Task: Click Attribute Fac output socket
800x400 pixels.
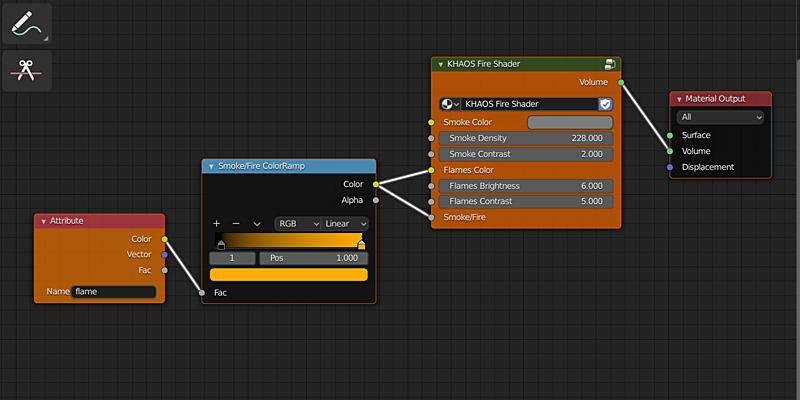Action: (164, 270)
